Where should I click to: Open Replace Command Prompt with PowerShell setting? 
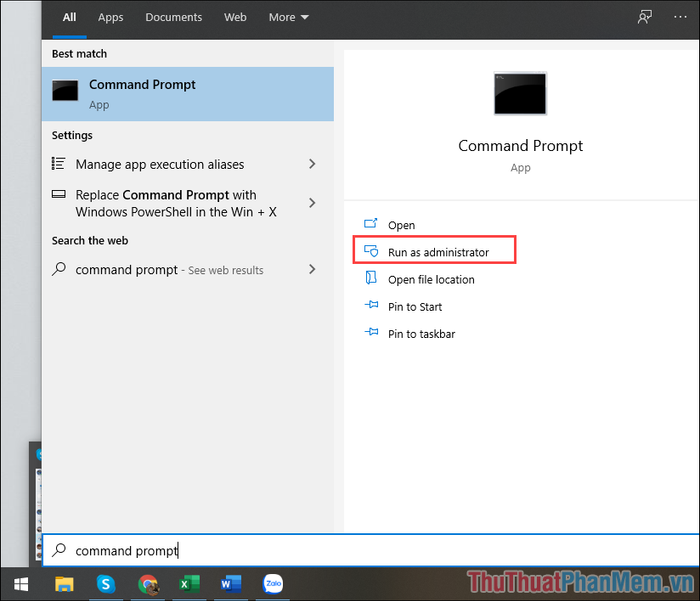(x=188, y=203)
